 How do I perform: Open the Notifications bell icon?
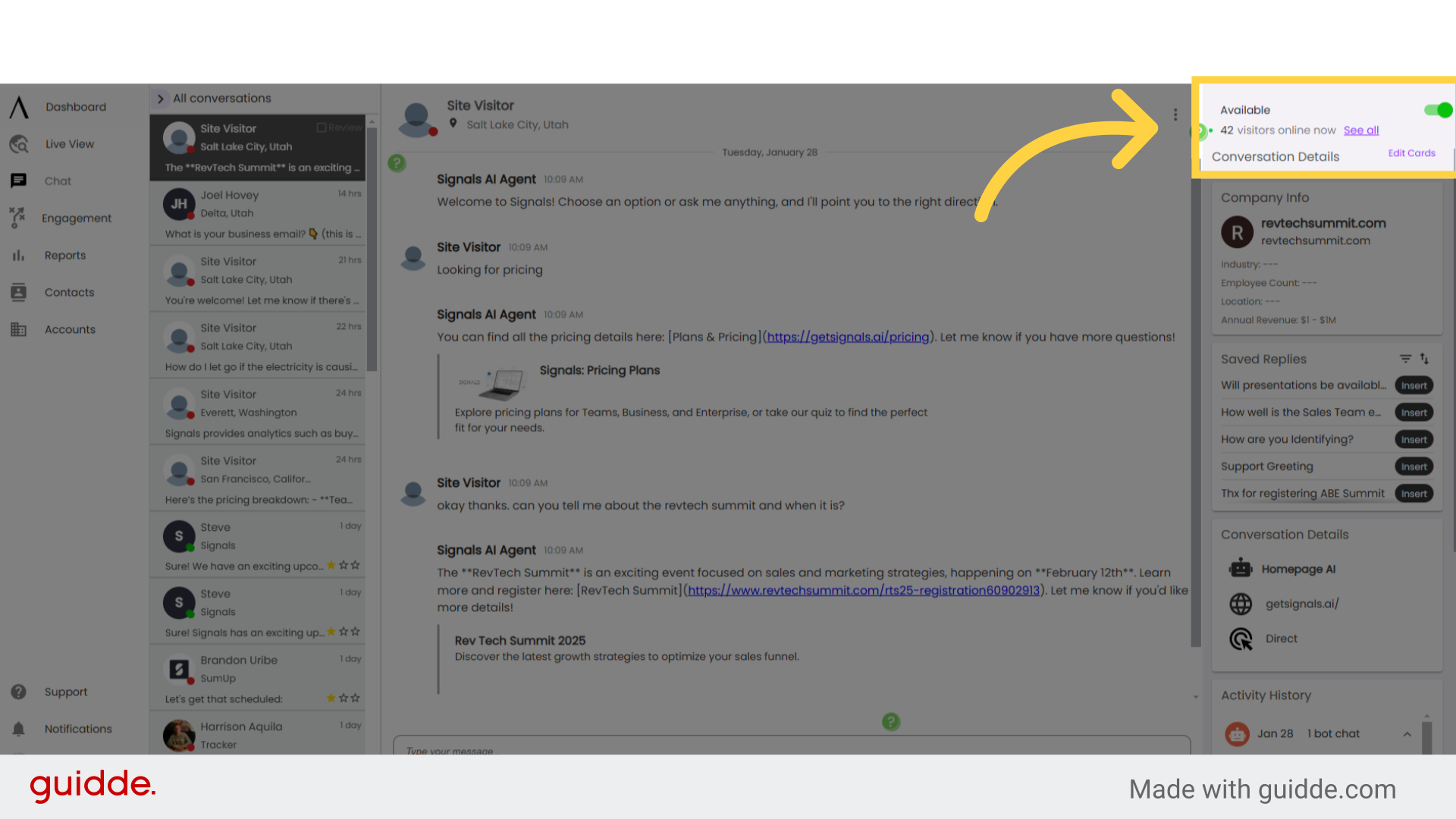(19, 729)
